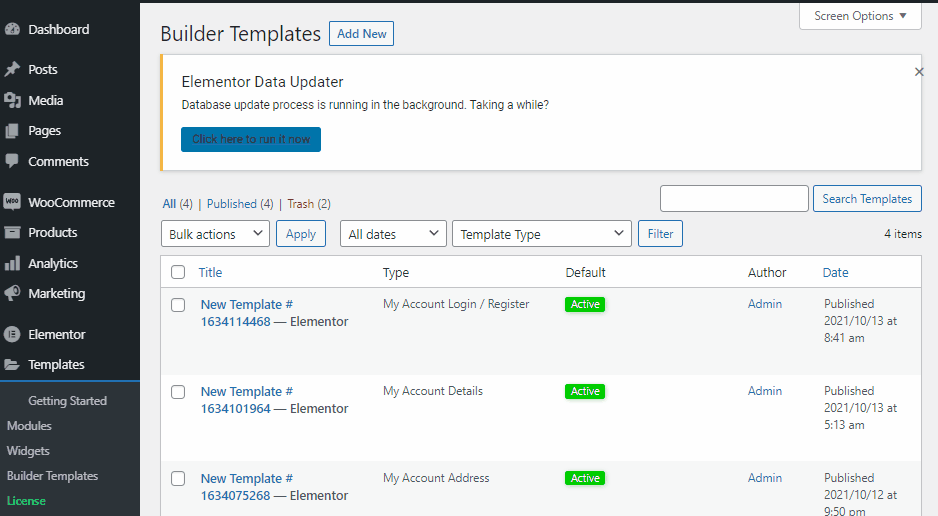The image size is (938, 516).
Task: Click the Posts pushpin icon
Action: click(x=12, y=69)
